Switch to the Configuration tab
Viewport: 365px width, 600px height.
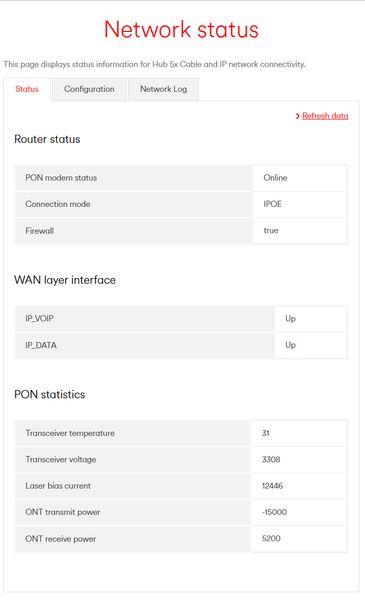coord(89,89)
